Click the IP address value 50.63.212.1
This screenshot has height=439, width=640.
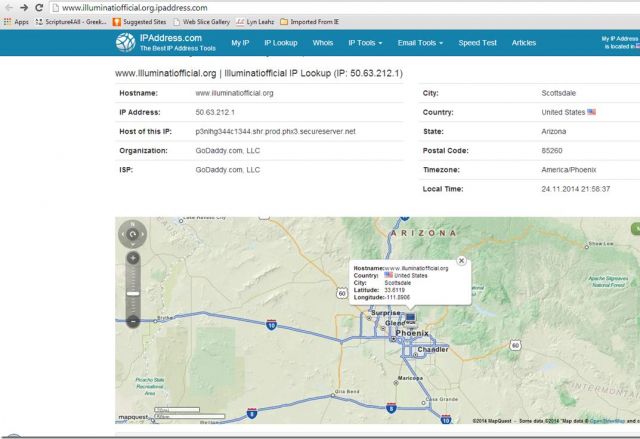coord(215,112)
